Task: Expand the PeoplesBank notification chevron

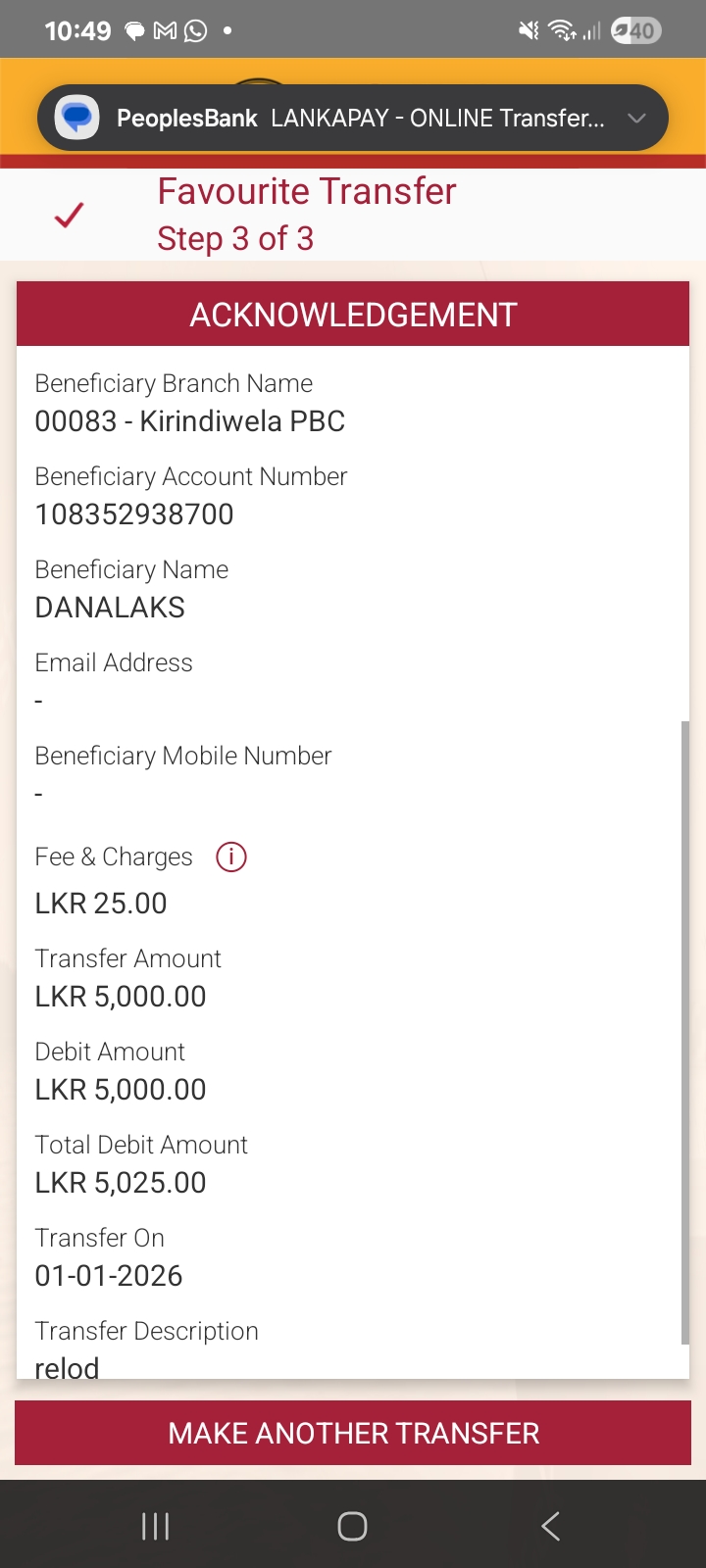Action: point(637,119)
